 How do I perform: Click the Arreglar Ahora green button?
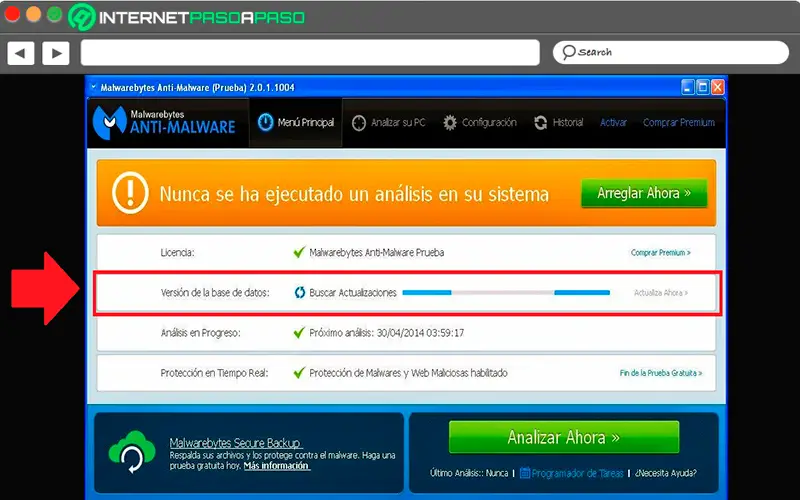(x=644, y=193)
